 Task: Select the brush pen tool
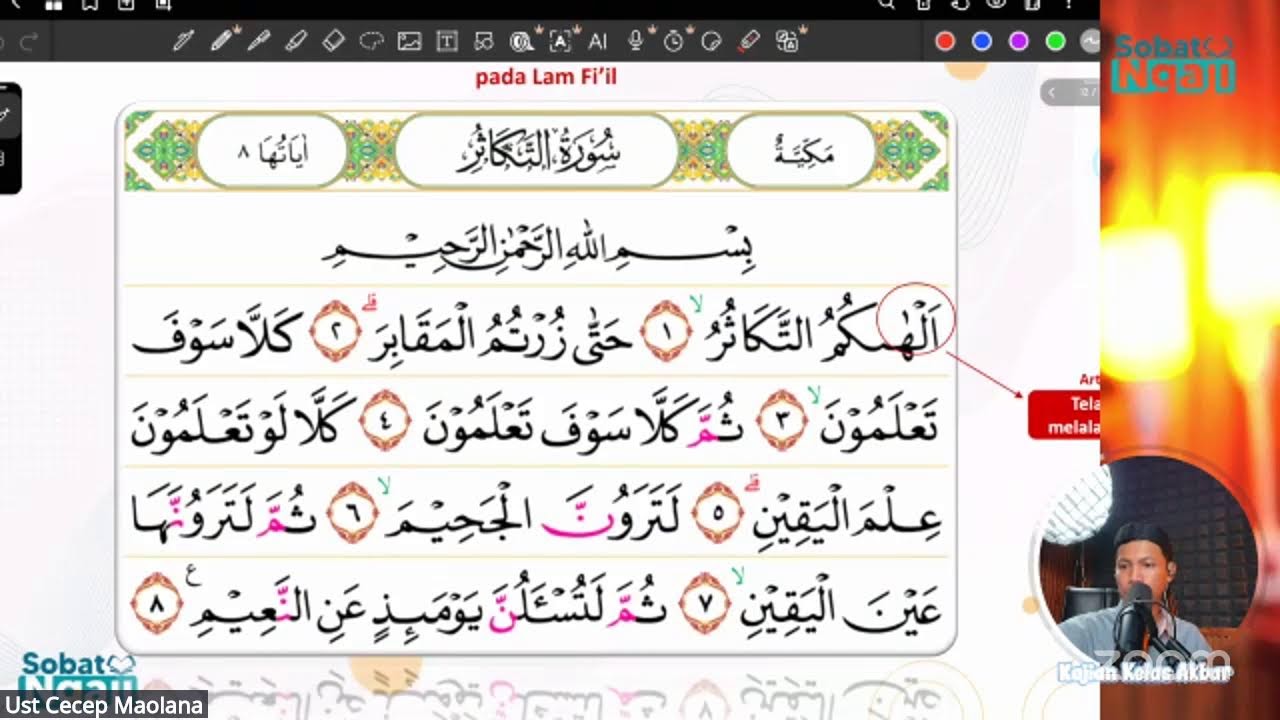tap(258, 41)
